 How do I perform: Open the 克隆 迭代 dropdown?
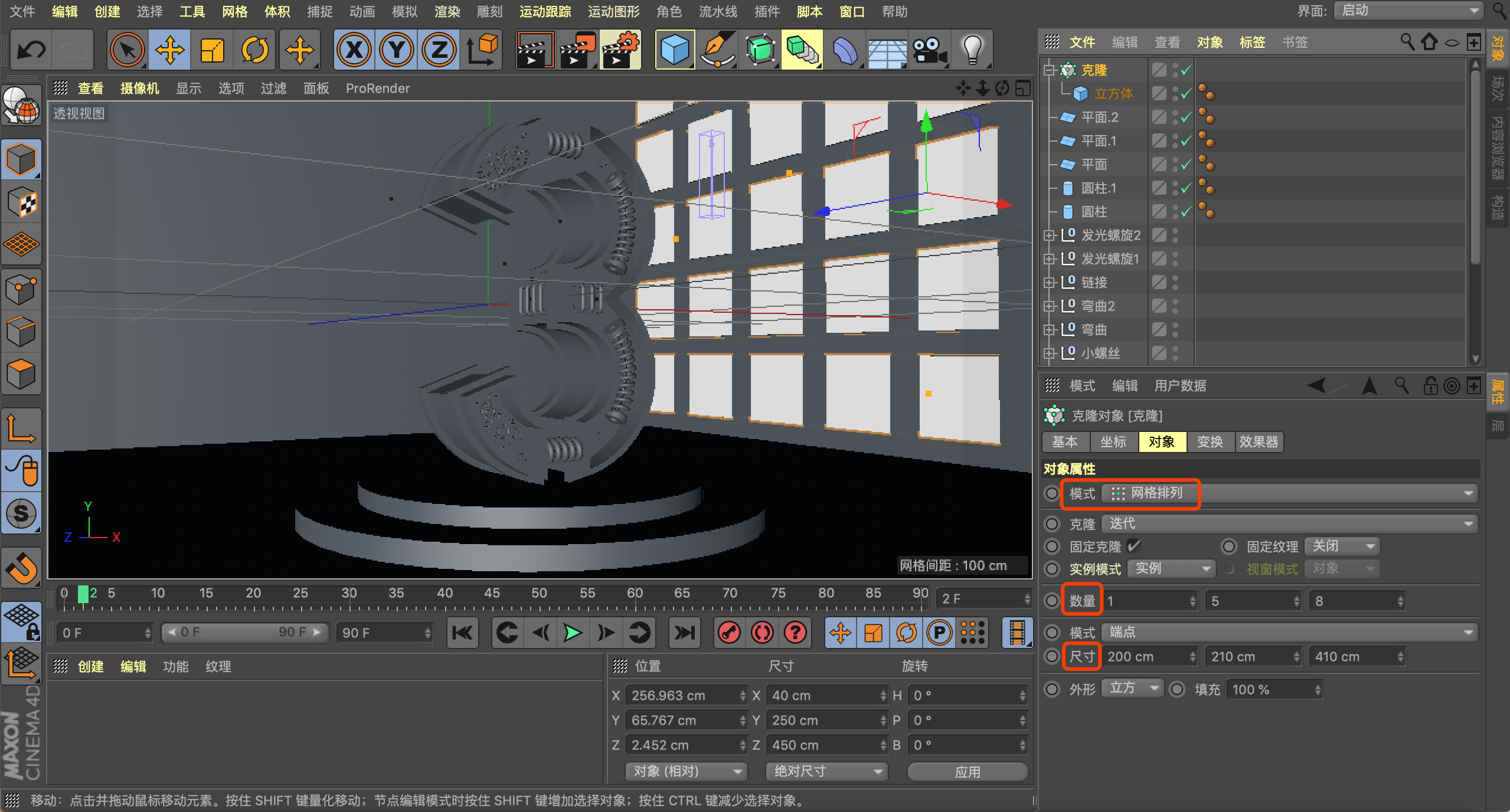(1289, 524)
